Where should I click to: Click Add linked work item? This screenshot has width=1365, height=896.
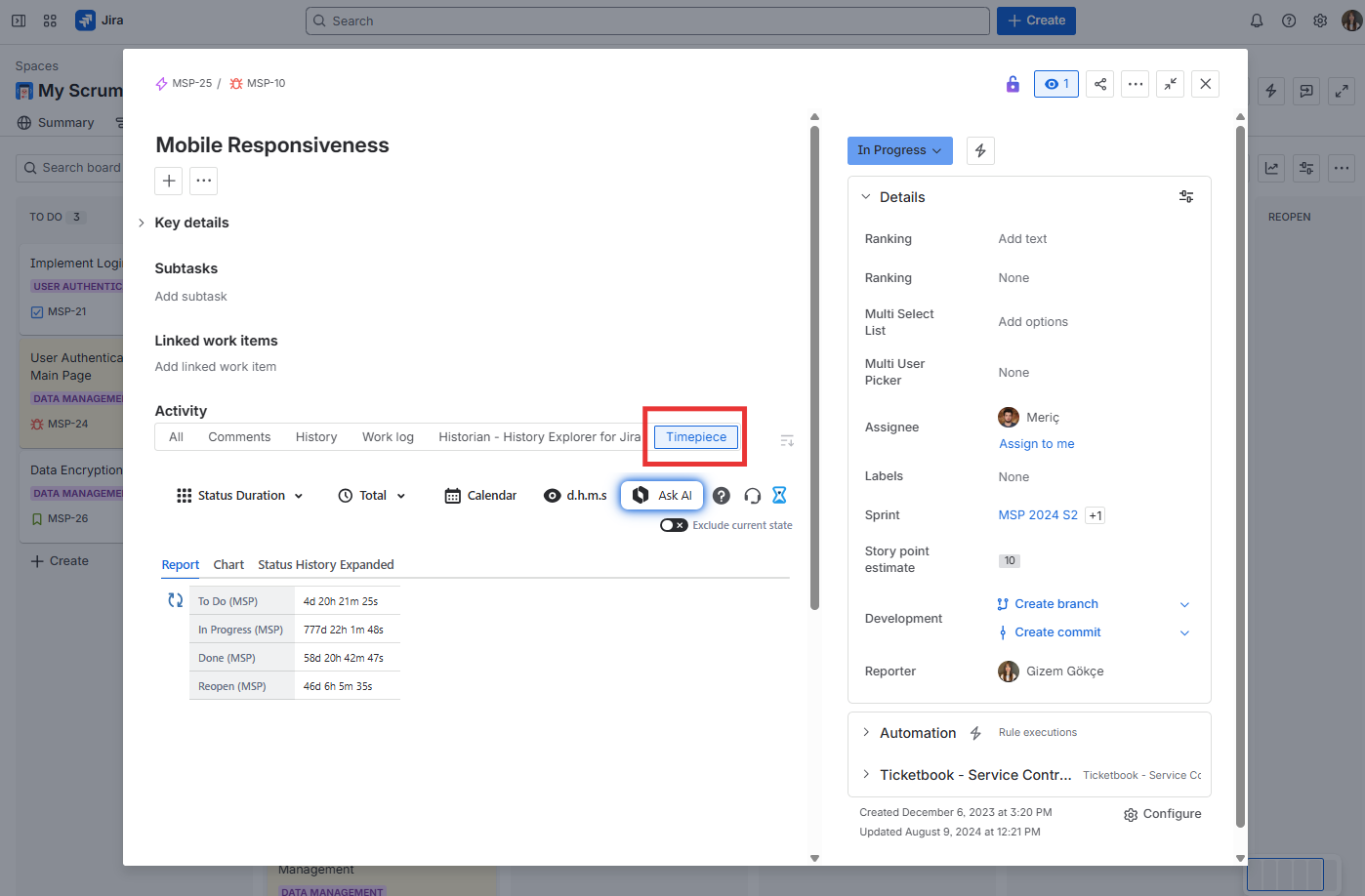[215, 367]
